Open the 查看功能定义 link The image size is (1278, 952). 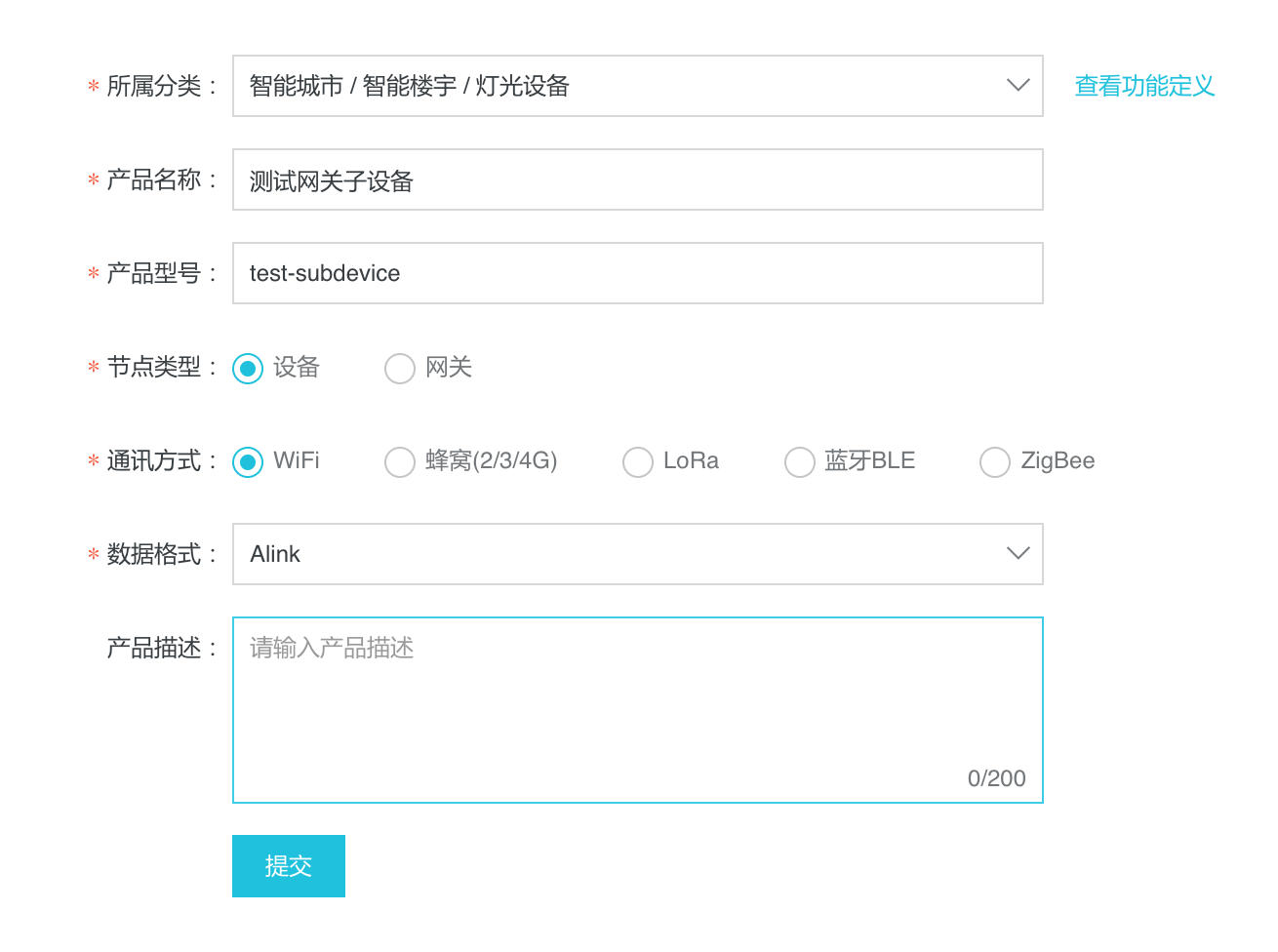click(x=1144, y=86)
